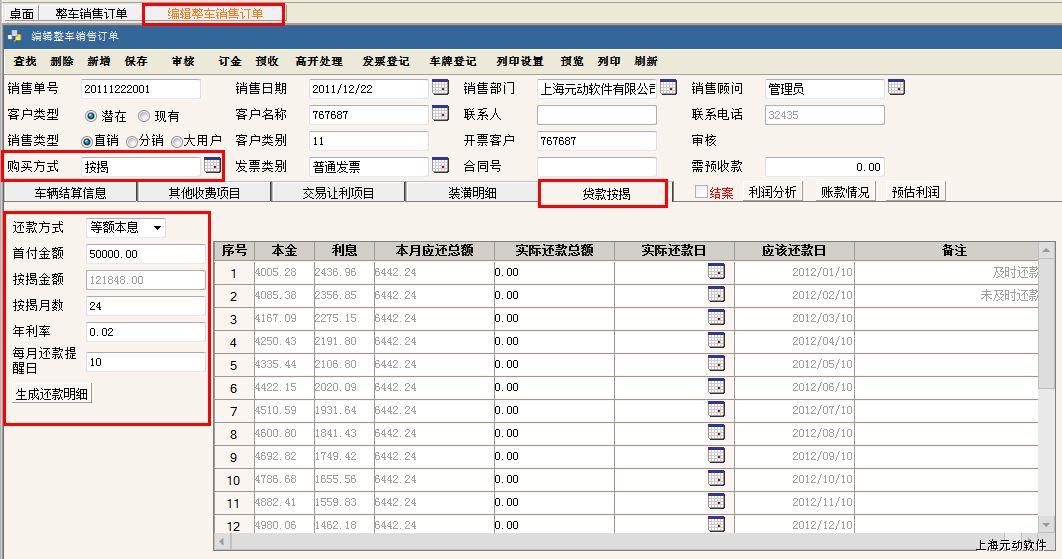Click 保存 in the toolbar
Screen dimensions: 1062x559
136,62
